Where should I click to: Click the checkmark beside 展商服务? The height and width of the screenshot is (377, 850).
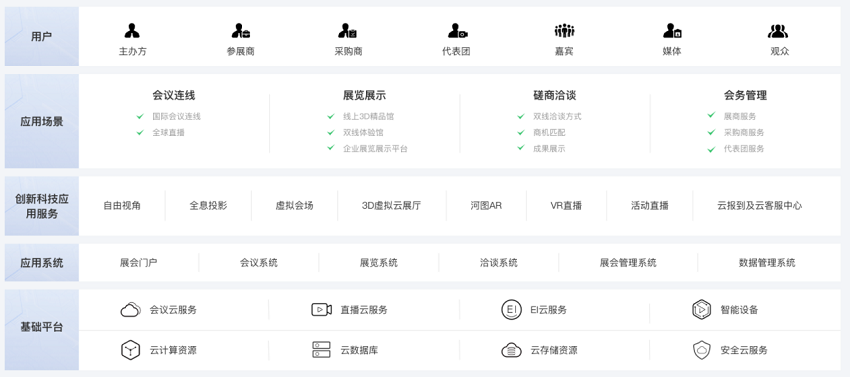711,115
